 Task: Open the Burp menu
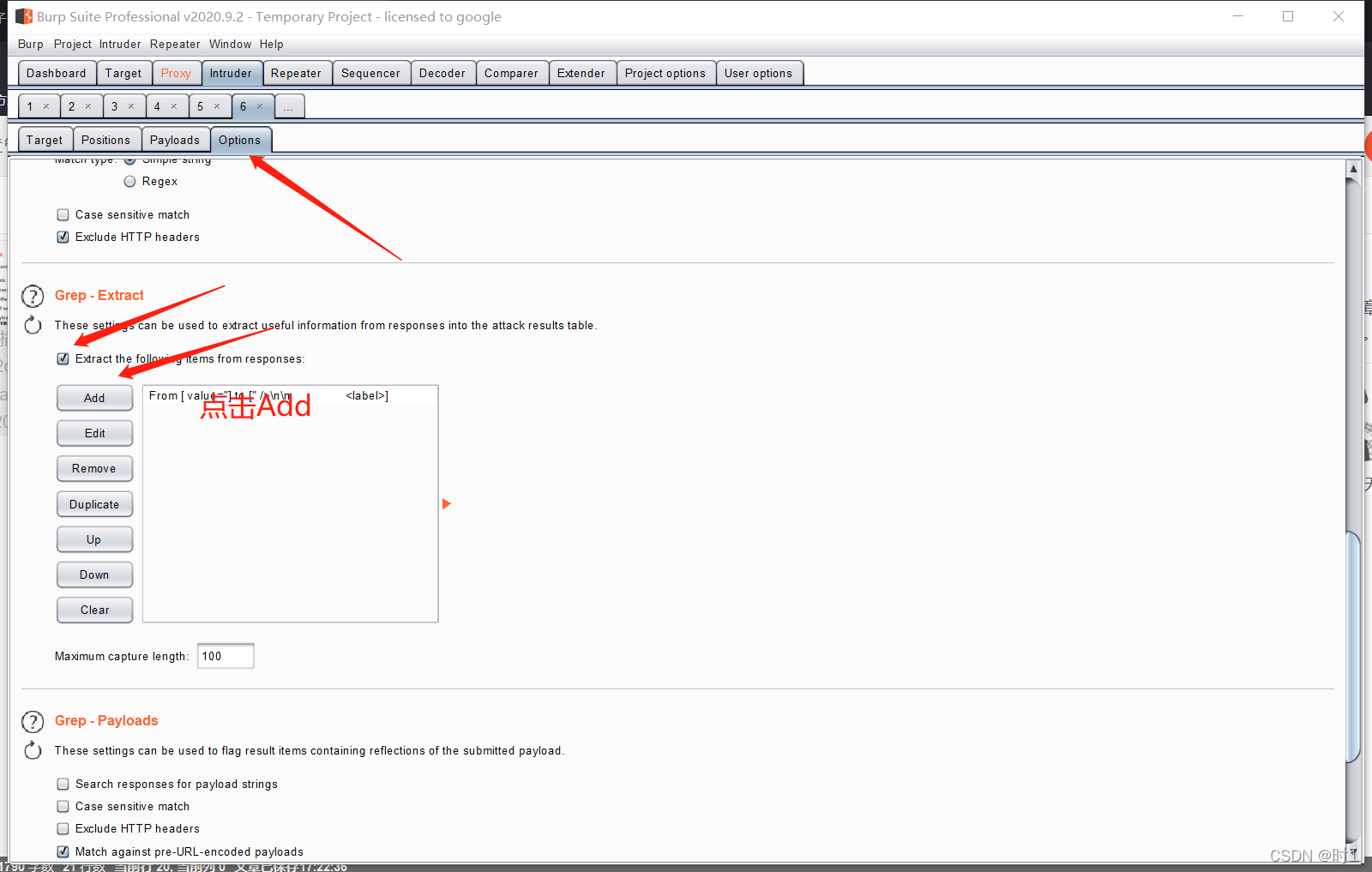[x=31, y=45]
